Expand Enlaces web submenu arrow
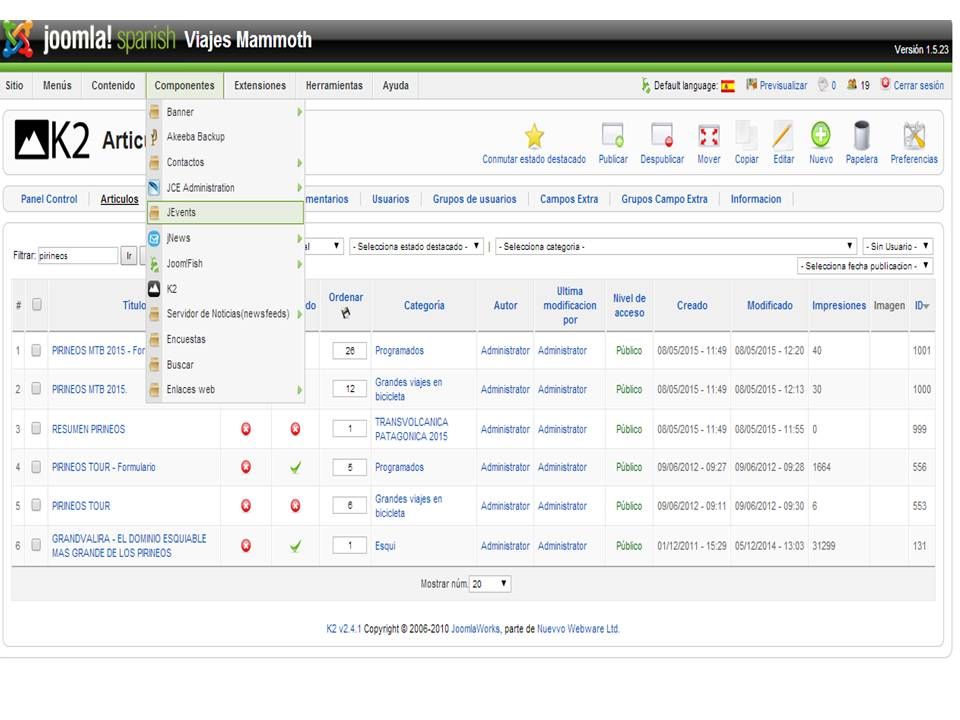This screenshot has width=960, height=720. [x=299, y=389]
